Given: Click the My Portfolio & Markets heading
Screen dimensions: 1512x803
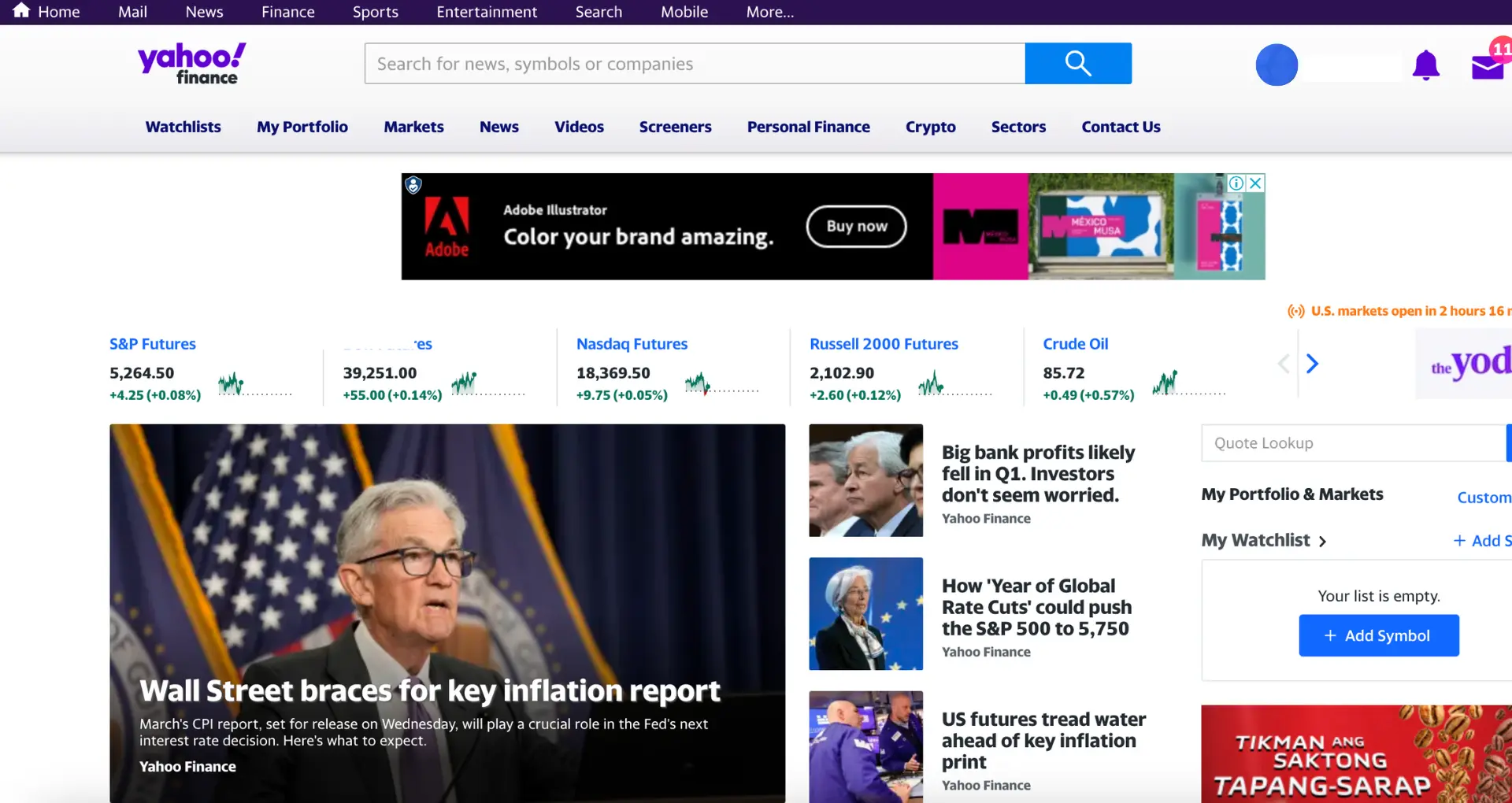Looking at the screenshot, I should [x=1292, y=494].
